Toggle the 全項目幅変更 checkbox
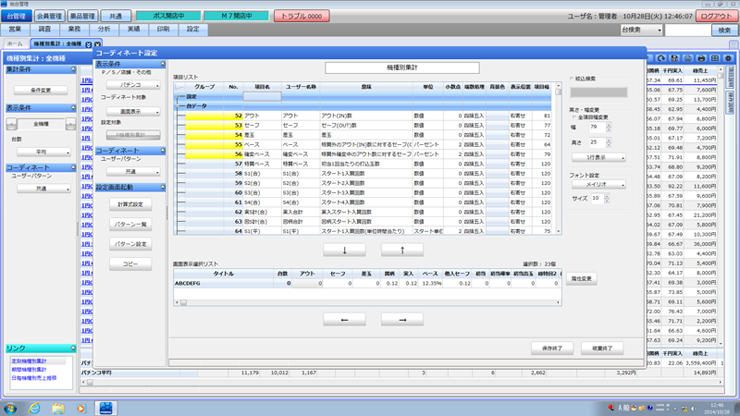Image resolution: width=740 pixels, height=416 pixels. [574, 117]
